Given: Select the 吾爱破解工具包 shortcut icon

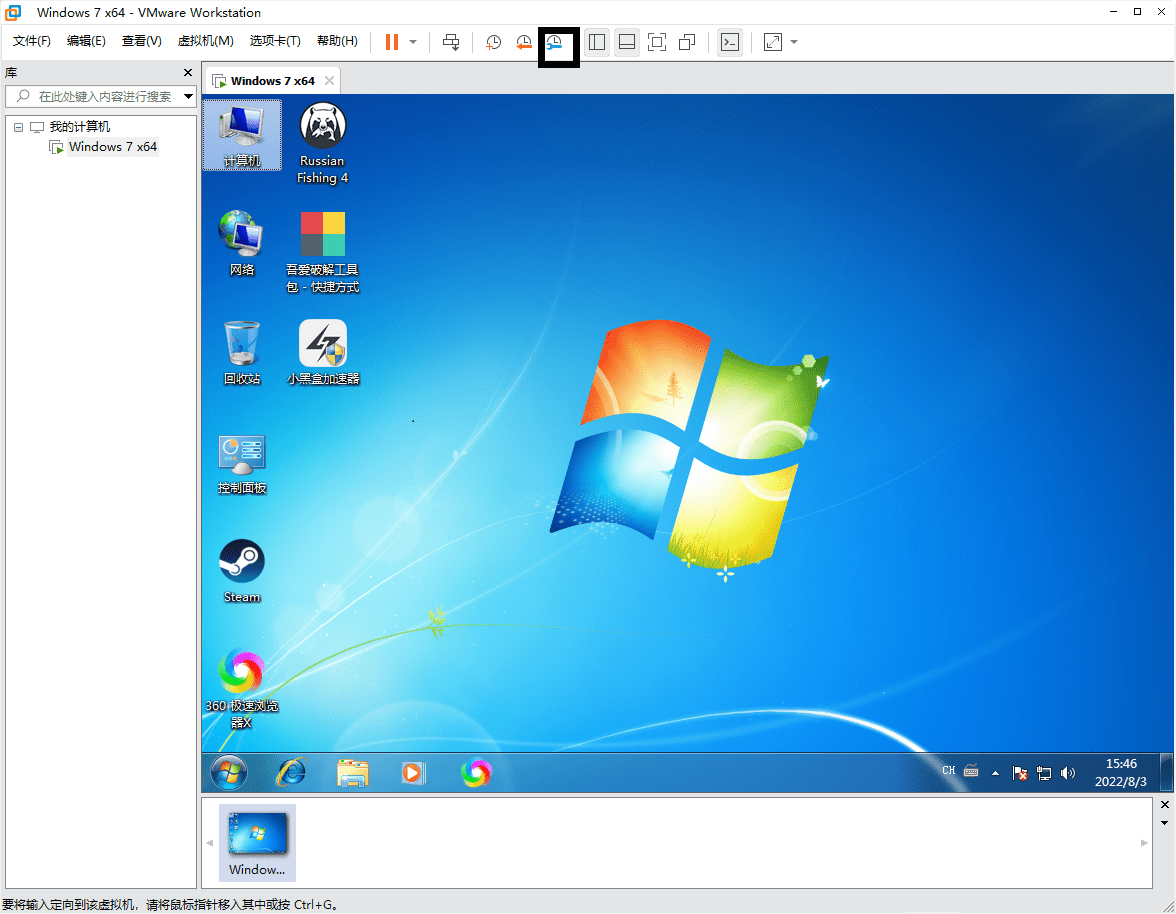Looking at the screenshot, I should click(x=322, y=252).
